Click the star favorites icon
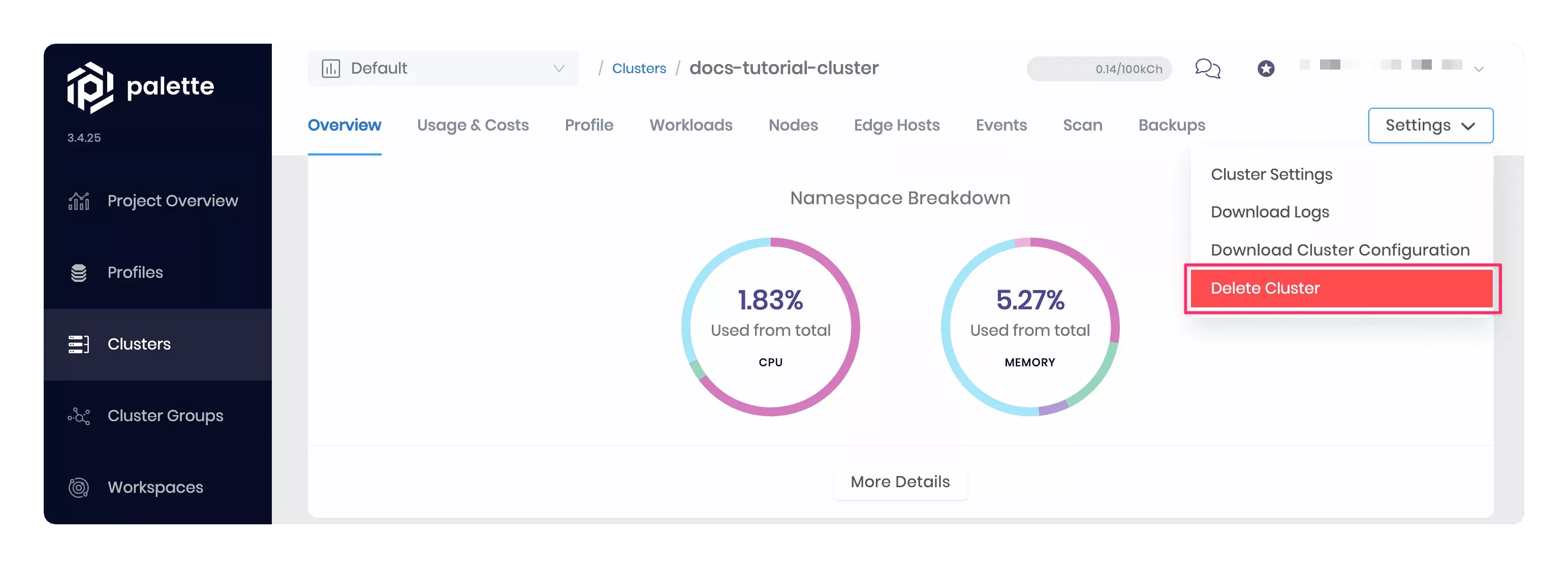 point(1266,69)
